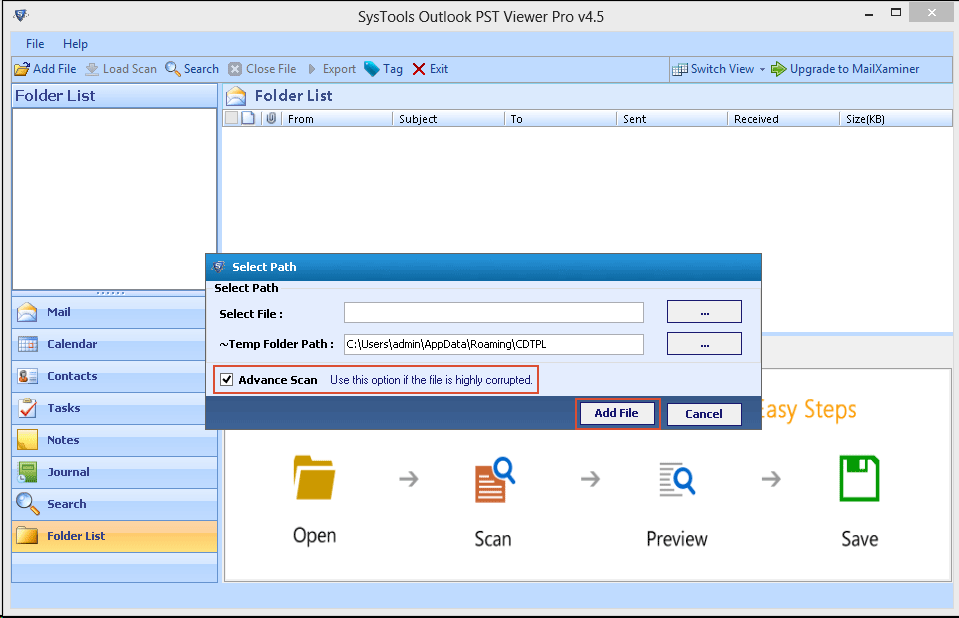Screen dimensions: 959x618
Task: Open the Journal section in sidebar
Action: (x=114, y=472)
